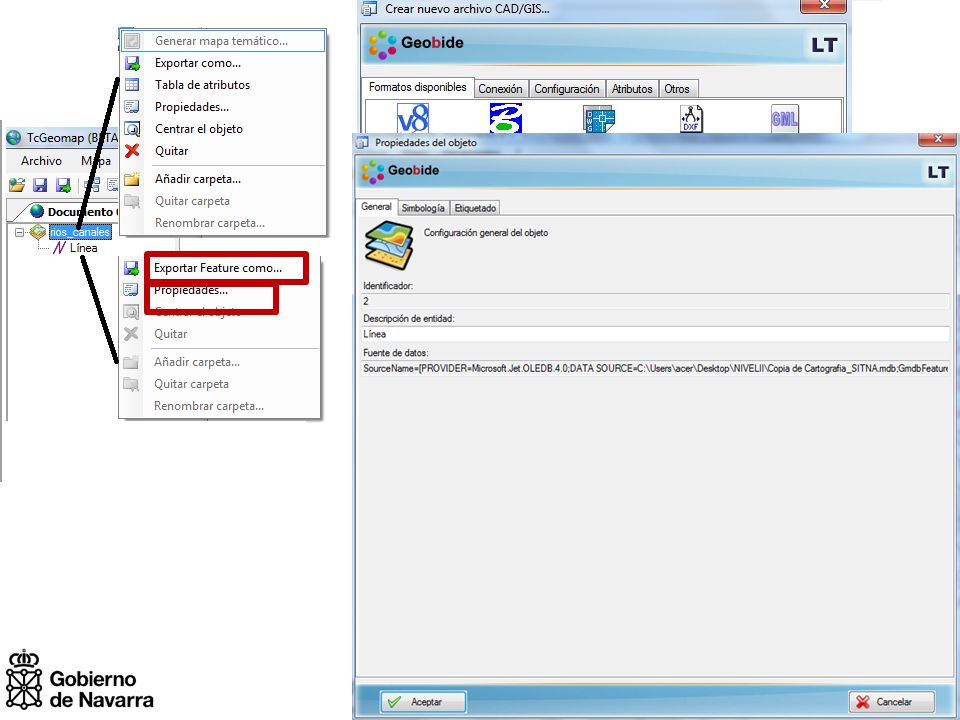Viewport: 960px width, 720px height.
Task: Switch to Formatos disponibles tab
Action: [418, 87]
